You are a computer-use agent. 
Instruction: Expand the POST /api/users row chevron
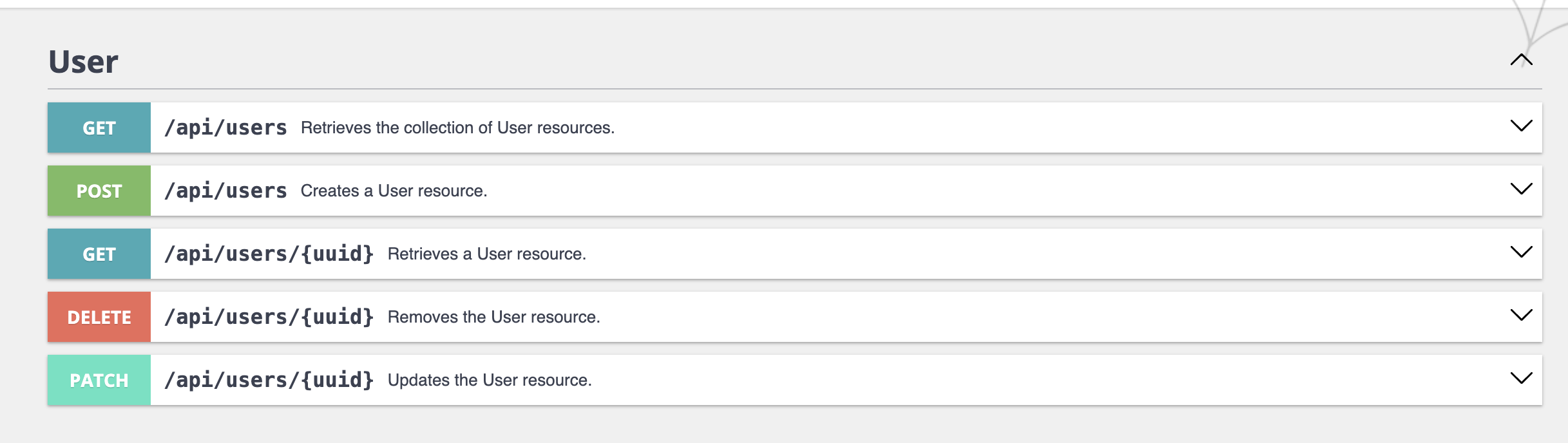pos(1521,189)
